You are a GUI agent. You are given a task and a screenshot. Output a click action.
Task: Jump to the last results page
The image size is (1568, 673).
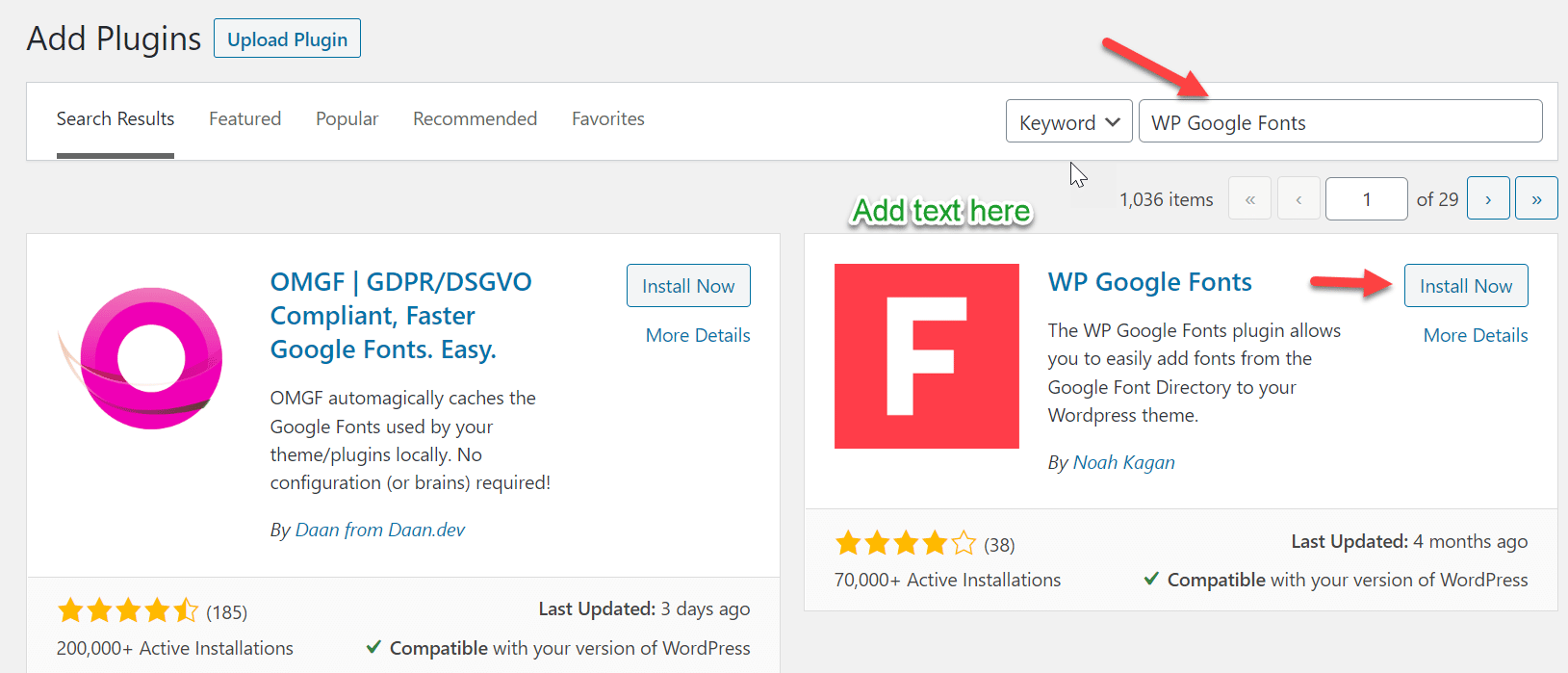tap(1536, 199)
